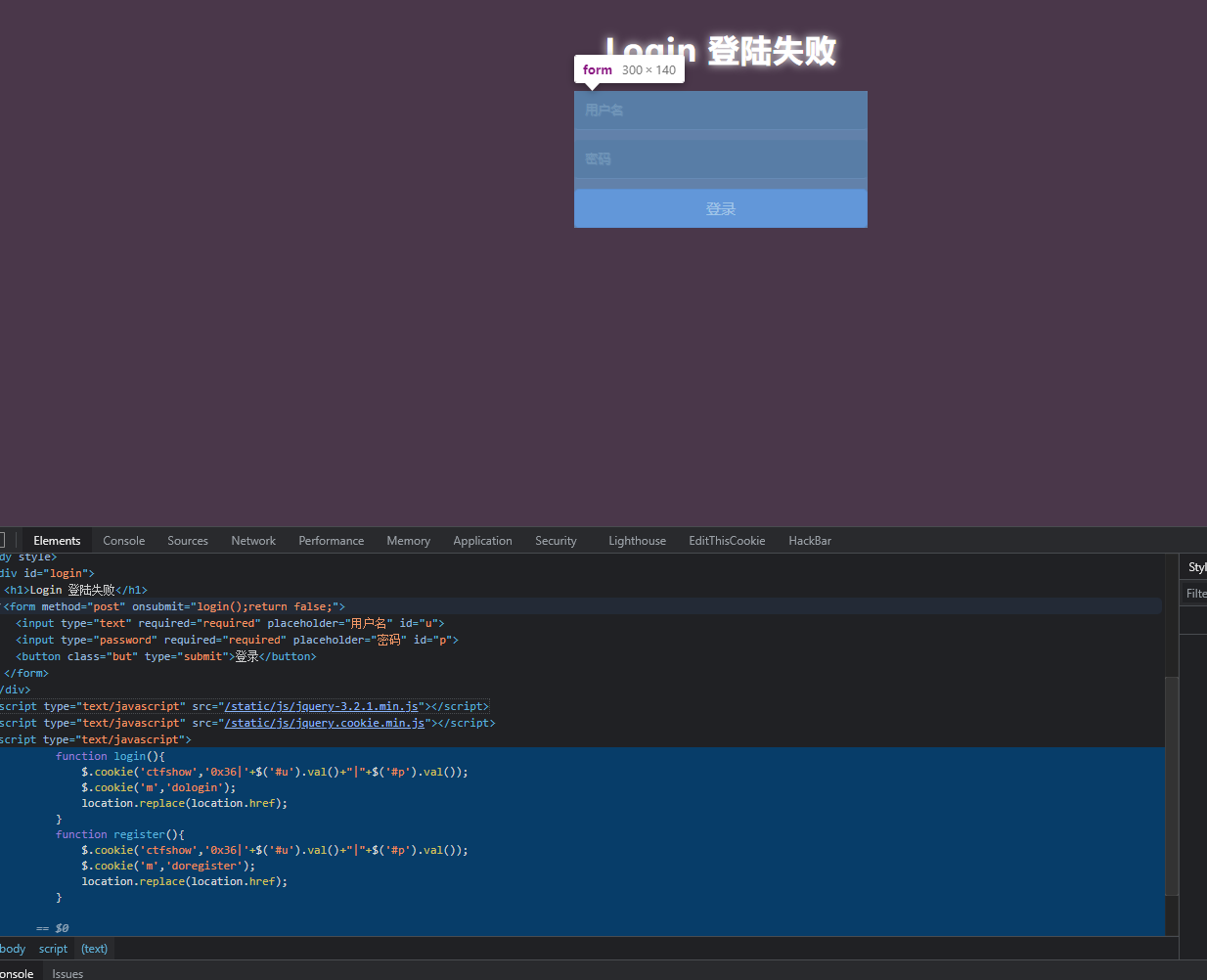Click the '== $0' marker text

click(x=53, y=928)
